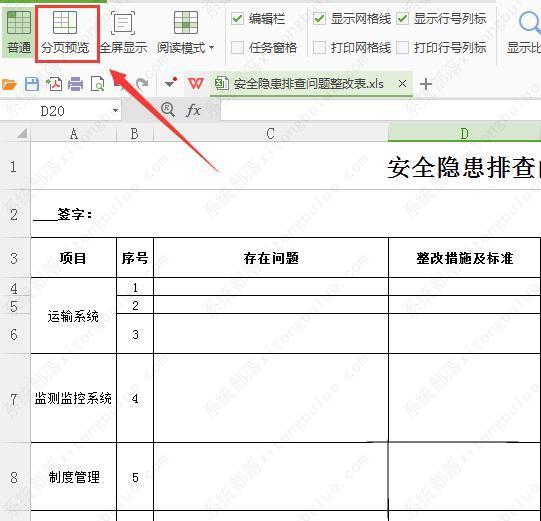Enable 打印行号列标 checkbox
541x521 pixels.
[402, 47]
